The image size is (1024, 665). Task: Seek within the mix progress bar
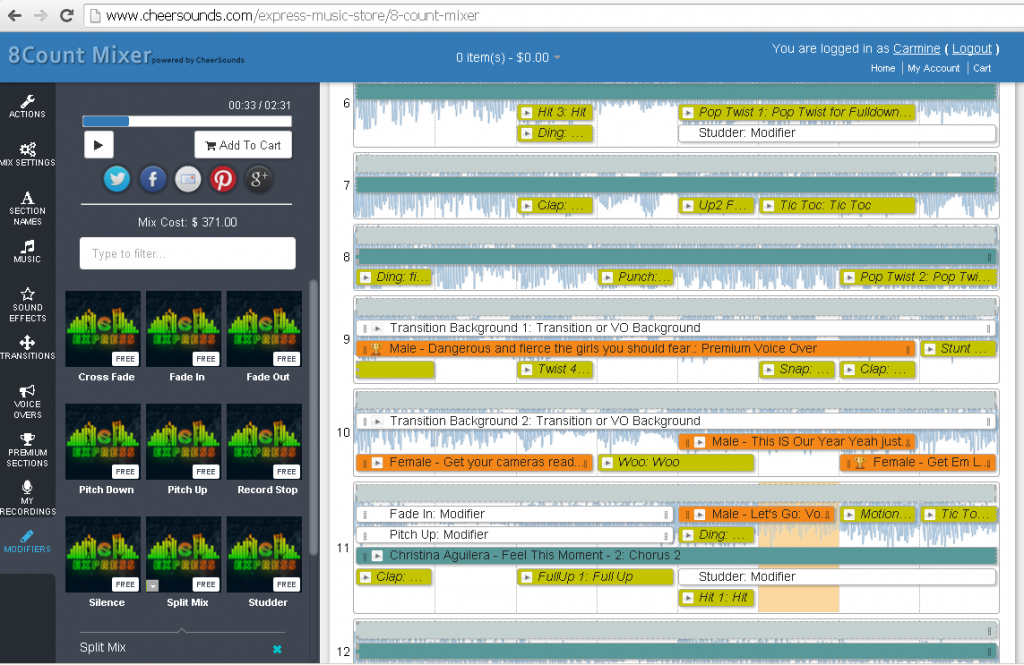pyautogui.click(x=187, y=121)
